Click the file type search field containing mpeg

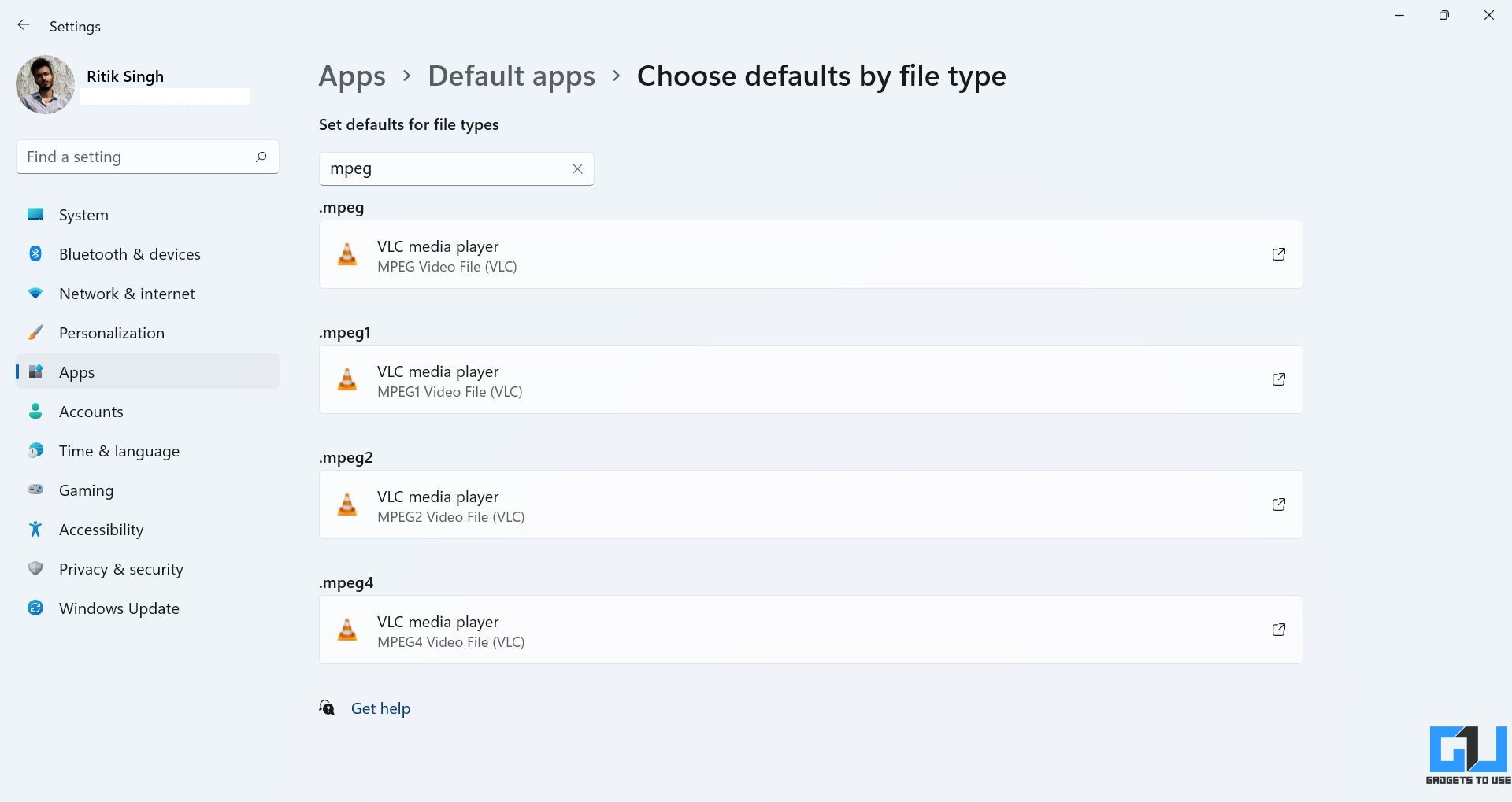click(x=456, y=168)
